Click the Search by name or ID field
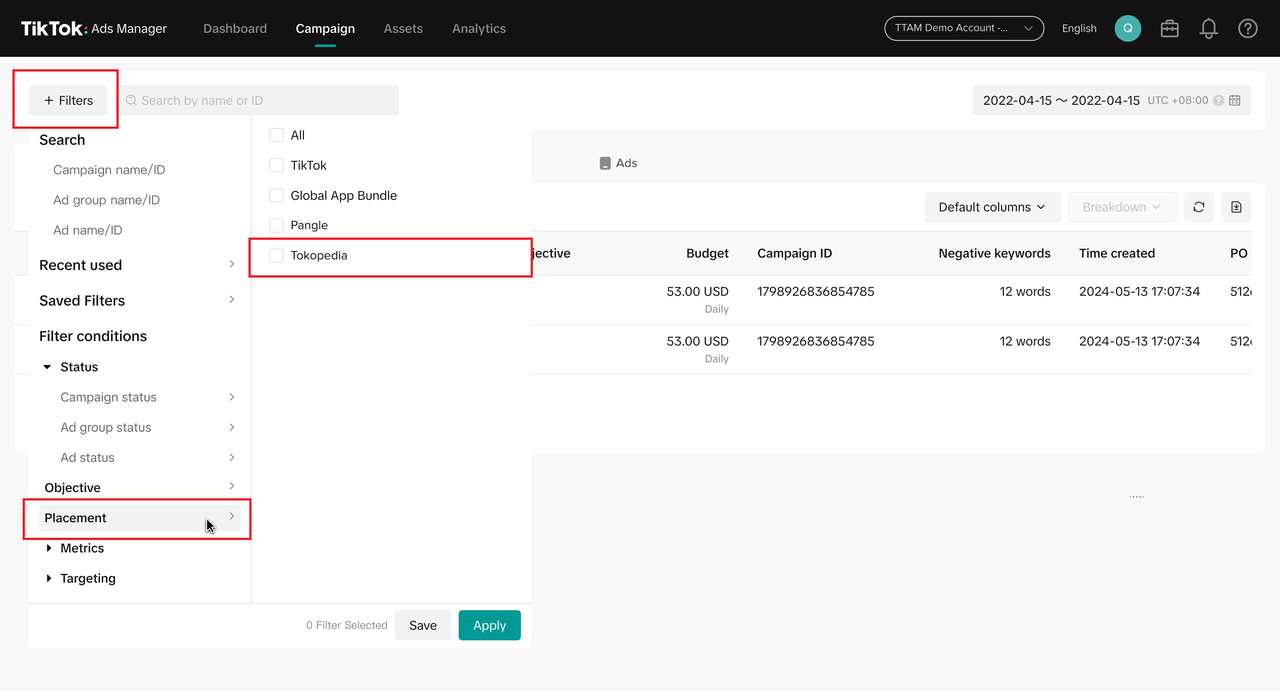This screenshot has height=691, width=1280. (x=260, y=100)
